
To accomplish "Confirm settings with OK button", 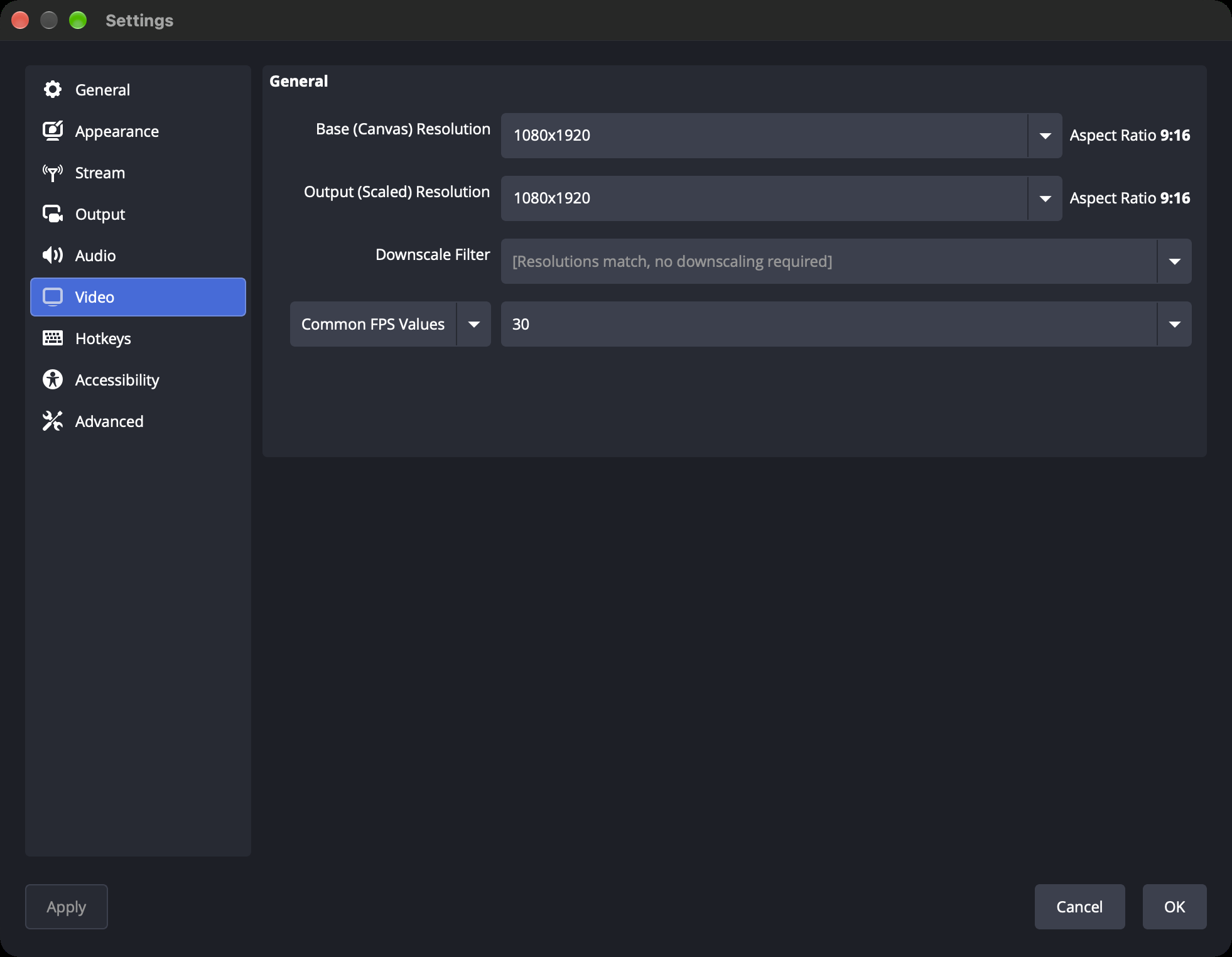I will click(1175, 907).
